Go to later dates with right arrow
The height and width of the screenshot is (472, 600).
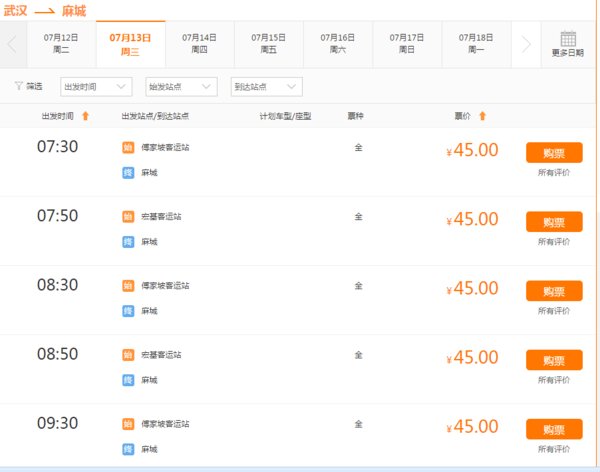coord(526,44)
